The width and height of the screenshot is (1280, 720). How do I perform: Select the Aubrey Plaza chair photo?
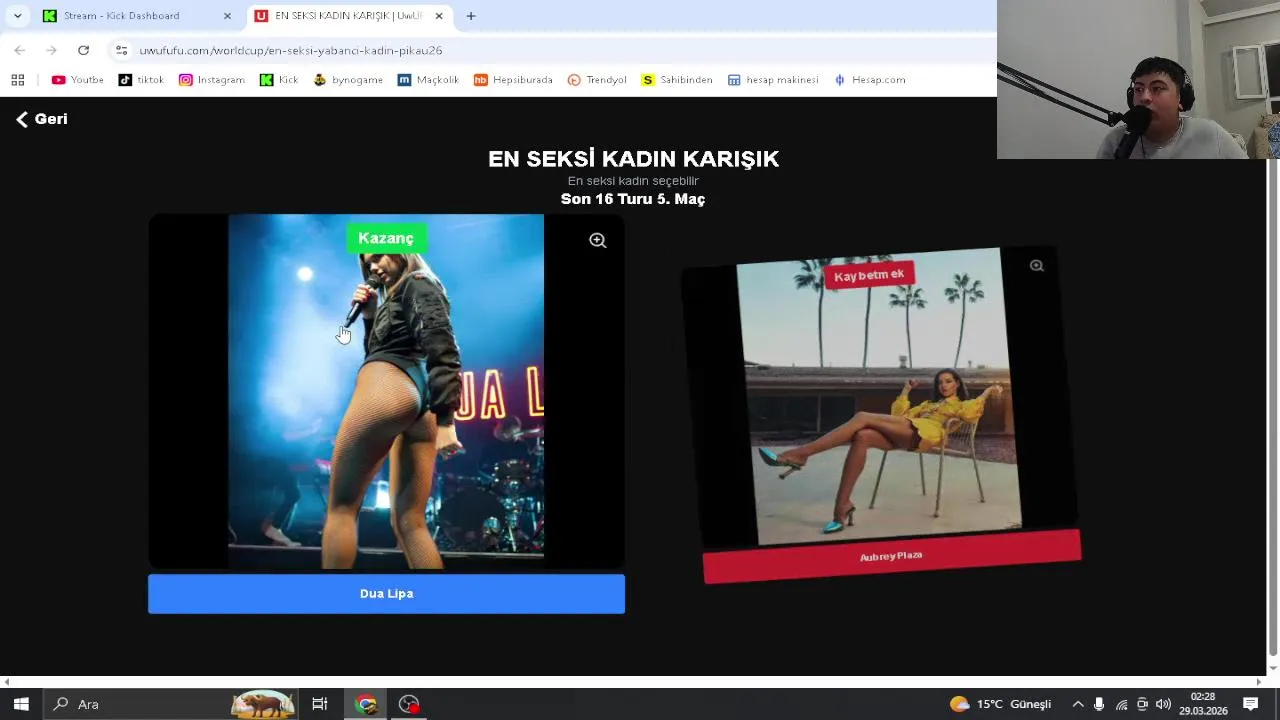[880, 397]
